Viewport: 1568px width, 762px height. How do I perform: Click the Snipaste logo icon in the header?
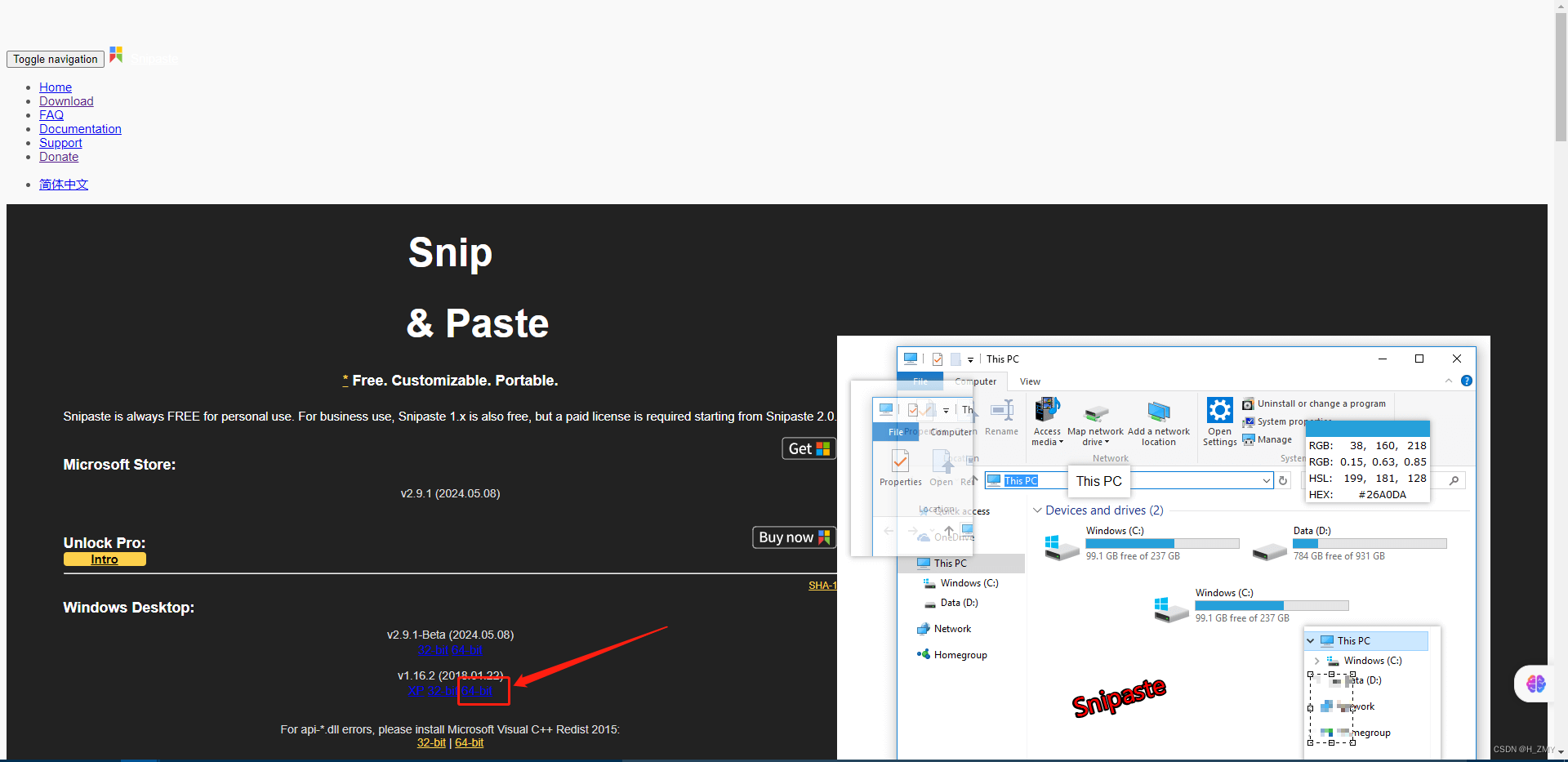point(116,55)
